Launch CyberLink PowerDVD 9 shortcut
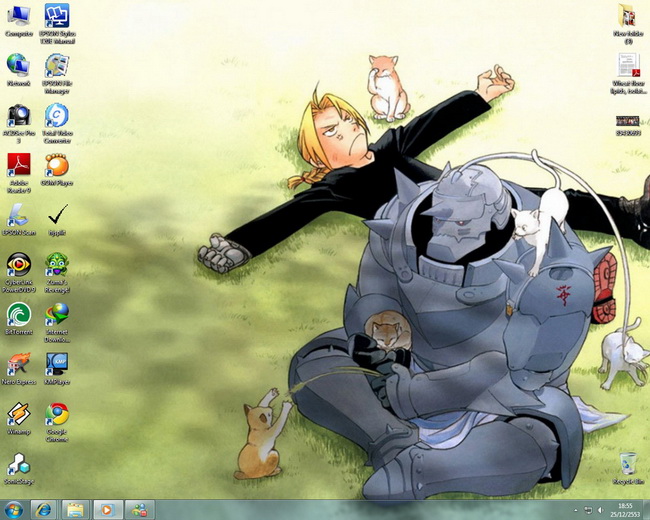 point(19,273)
